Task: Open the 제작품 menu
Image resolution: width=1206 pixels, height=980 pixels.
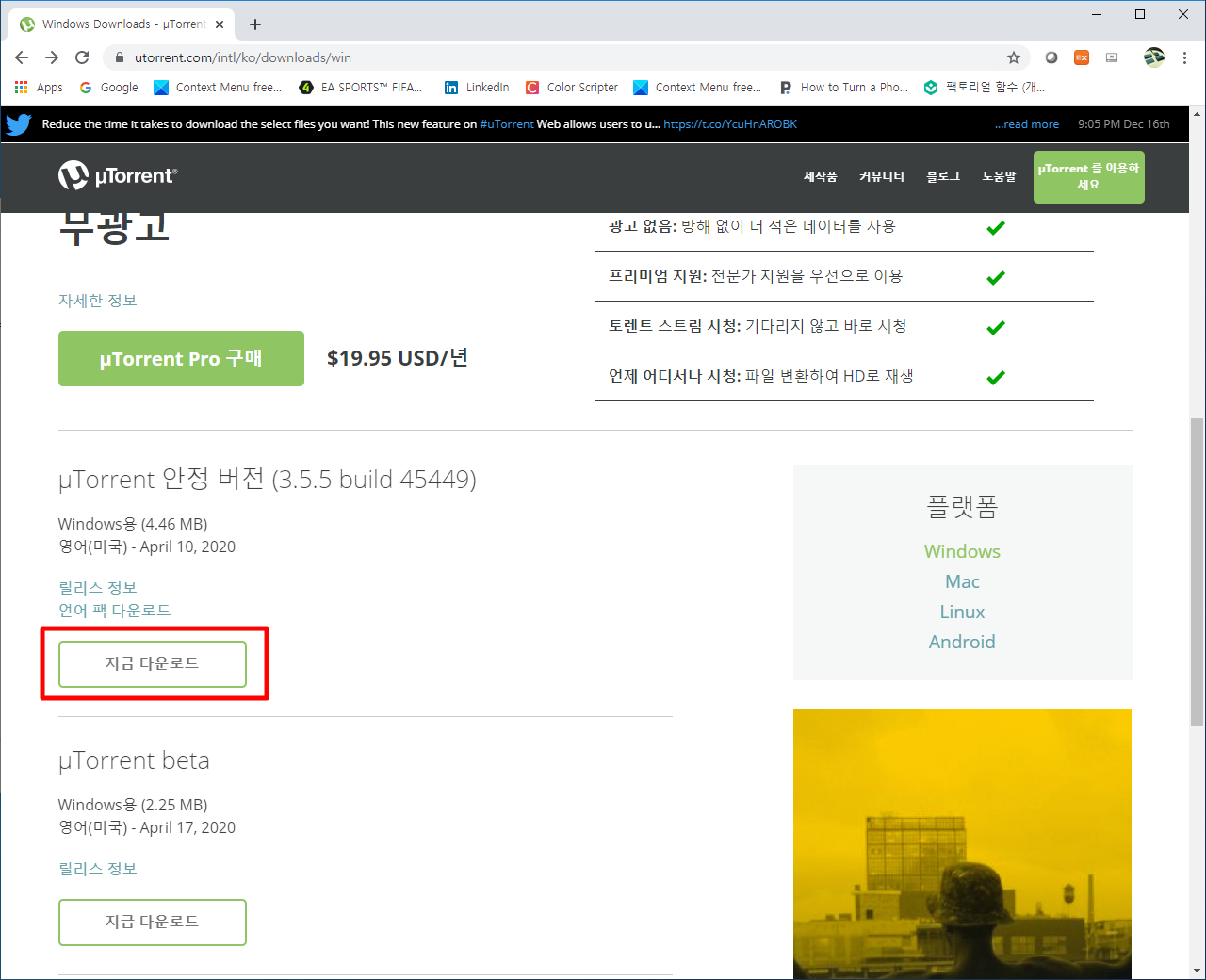Action: [820, 176]
